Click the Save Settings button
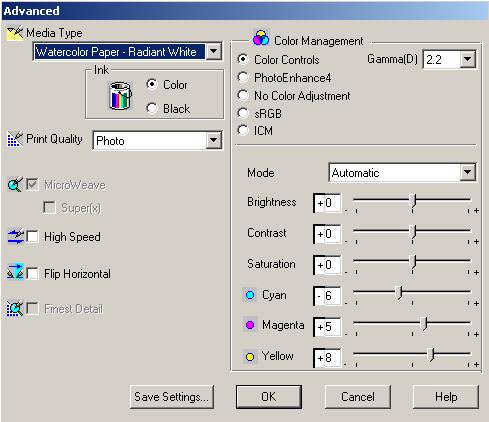489x422 pixels. point(172,397)
